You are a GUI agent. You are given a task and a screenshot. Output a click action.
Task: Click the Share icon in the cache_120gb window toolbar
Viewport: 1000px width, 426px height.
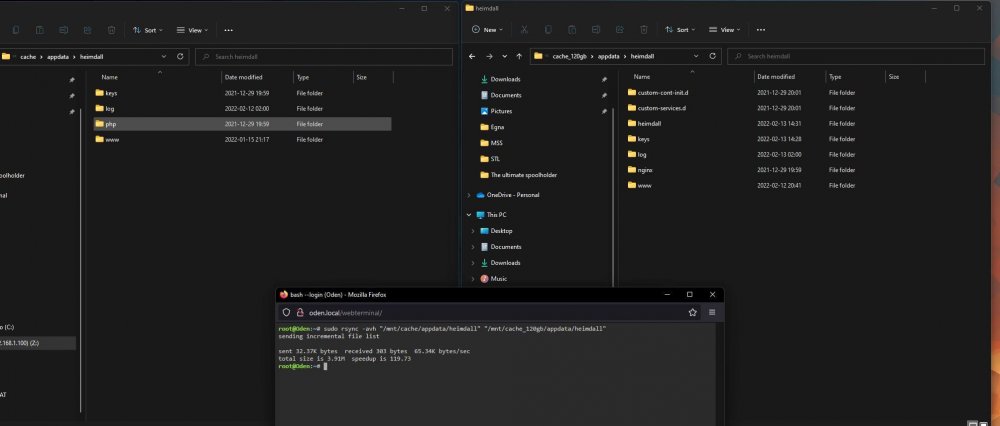pyautogui.click(x=619, y=29)
